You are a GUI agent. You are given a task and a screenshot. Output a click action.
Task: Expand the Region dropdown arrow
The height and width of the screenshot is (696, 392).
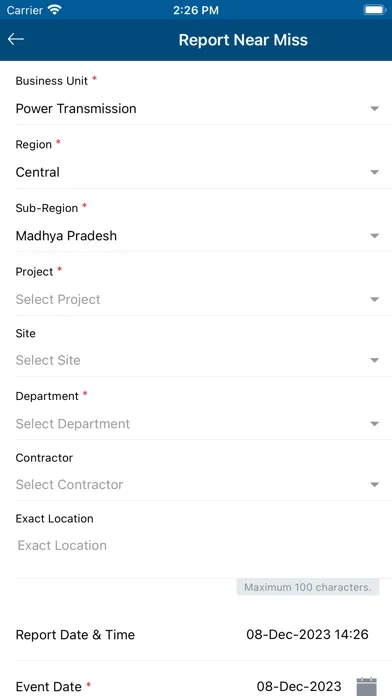(x=375, y=172)
